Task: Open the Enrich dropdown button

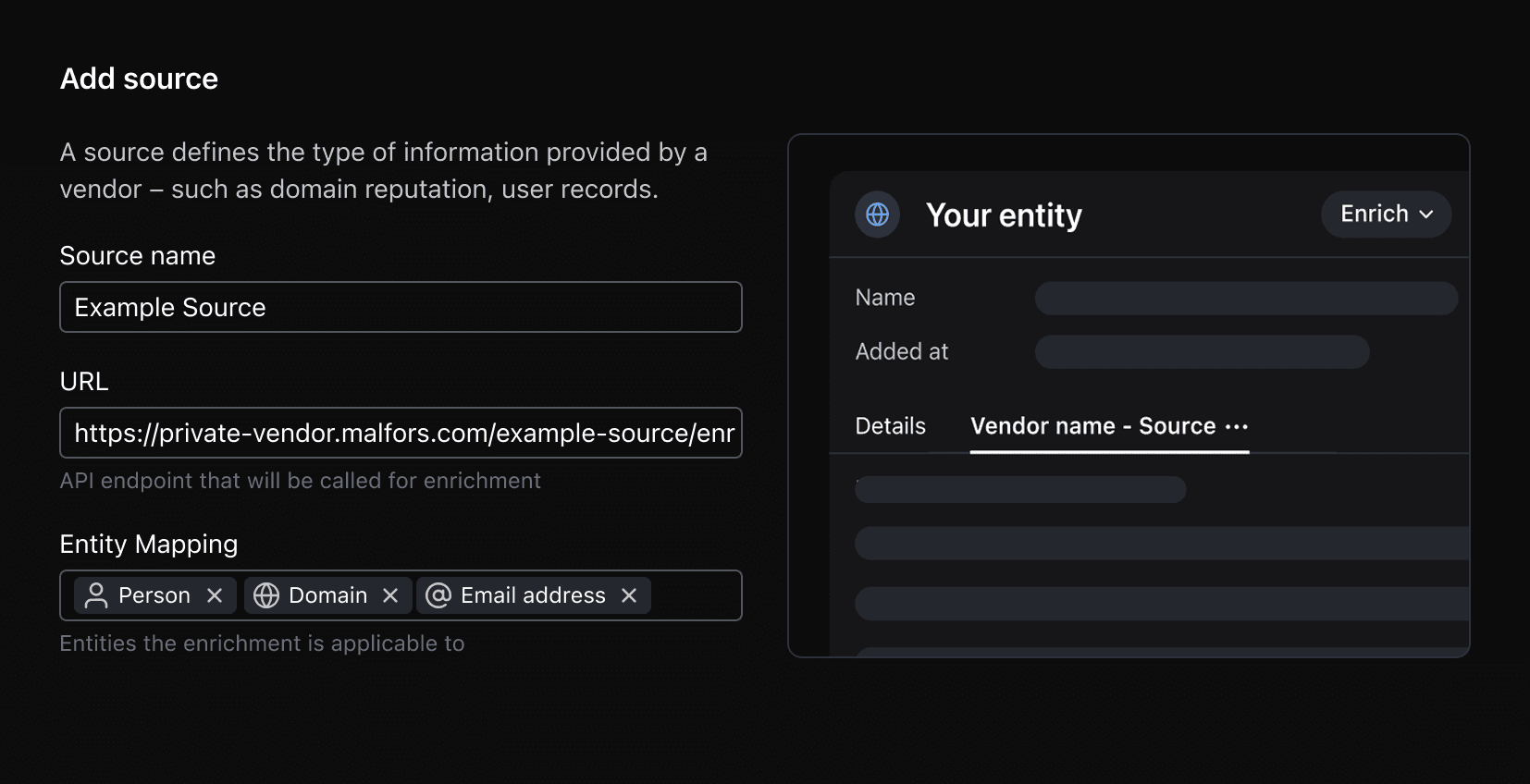Action: [1385, 214]
